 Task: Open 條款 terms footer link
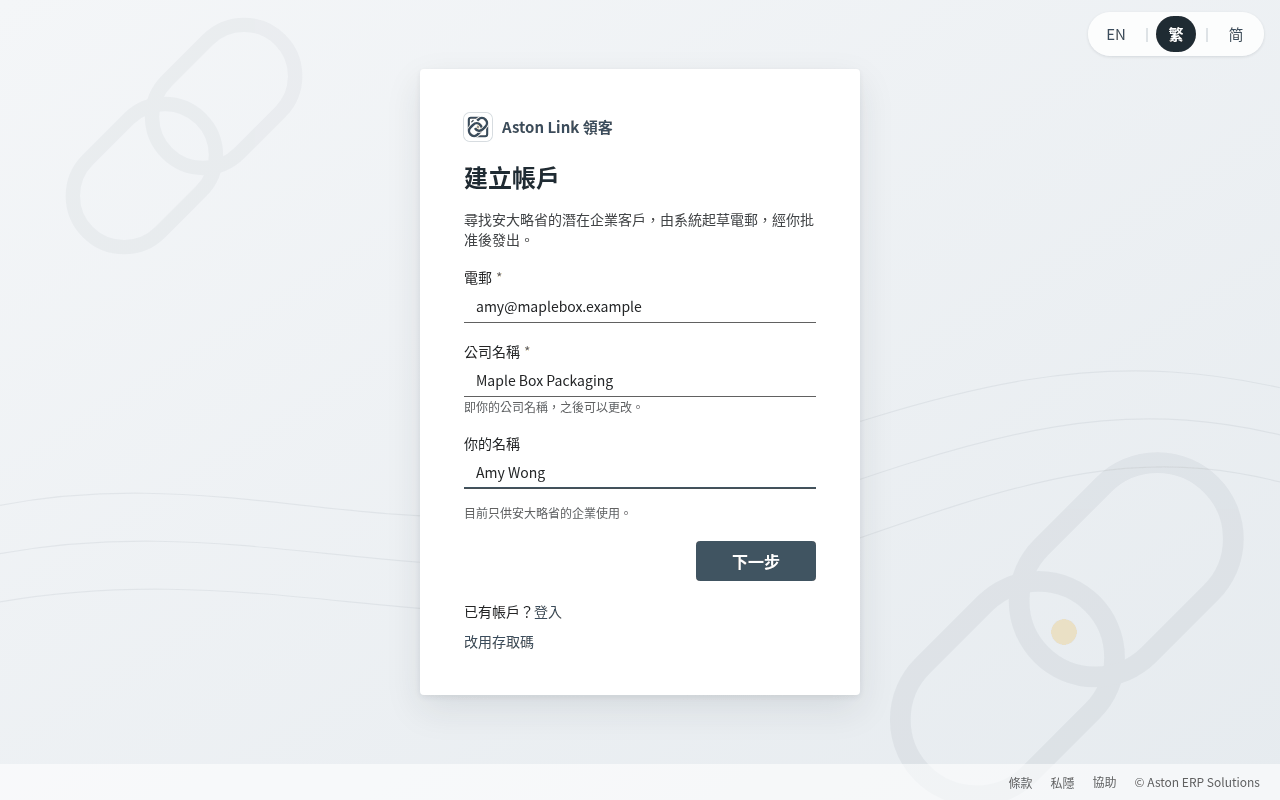pyautogui.click(x=1020, y=783)
